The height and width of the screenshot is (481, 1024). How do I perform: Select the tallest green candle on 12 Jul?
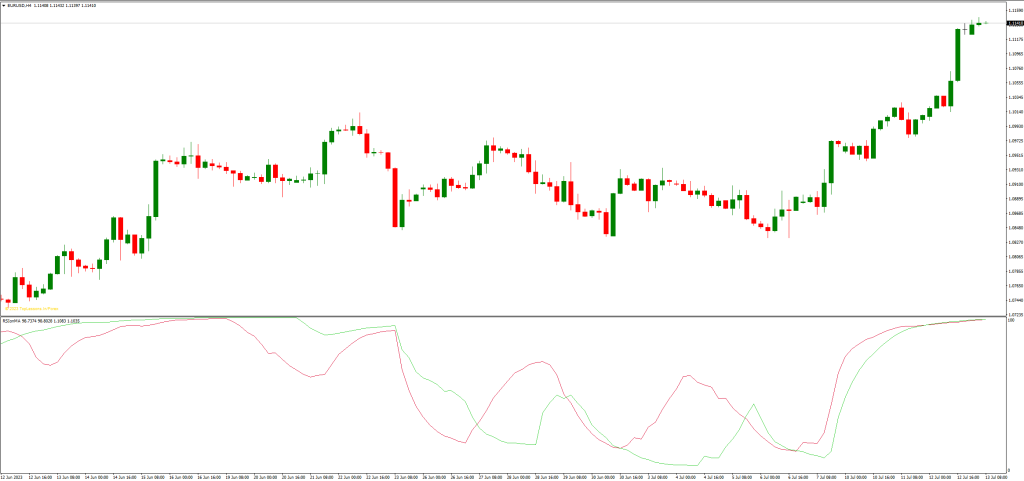[x=958, y=54]
